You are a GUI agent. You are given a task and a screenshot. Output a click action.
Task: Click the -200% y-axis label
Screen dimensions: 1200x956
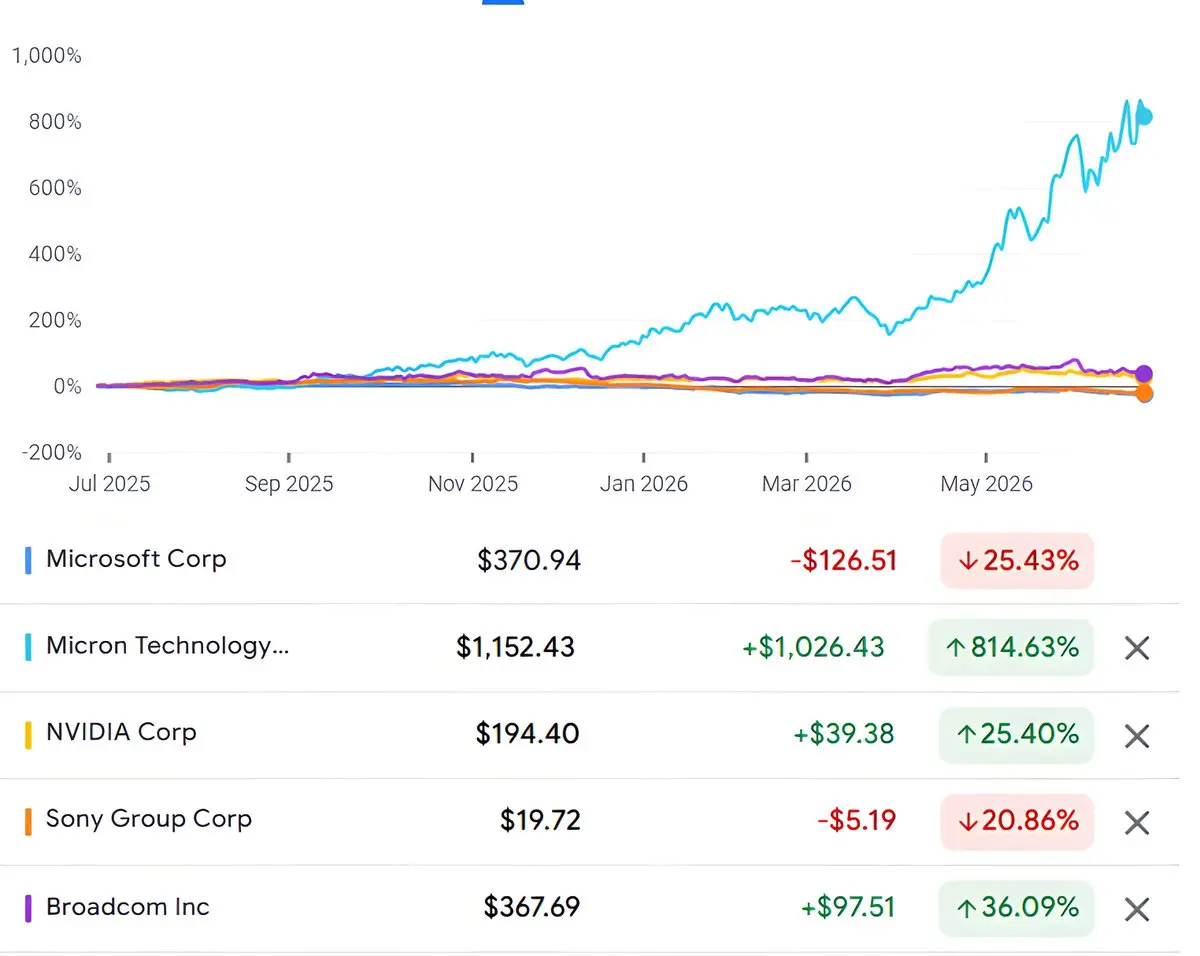click(52, 452)
